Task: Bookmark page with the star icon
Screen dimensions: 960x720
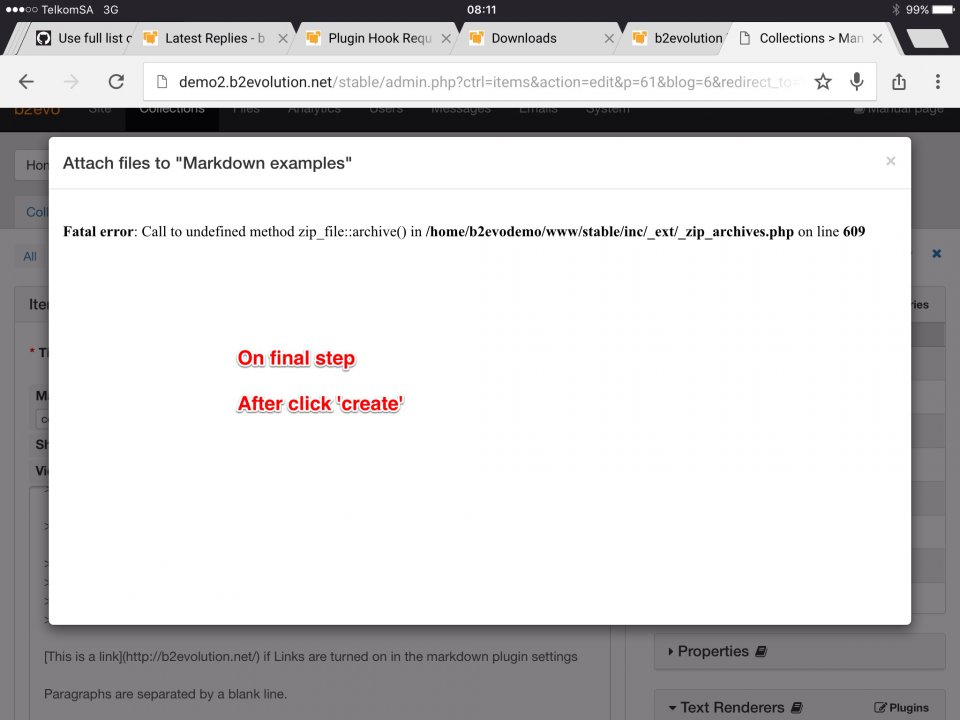Action: [823, 81]
